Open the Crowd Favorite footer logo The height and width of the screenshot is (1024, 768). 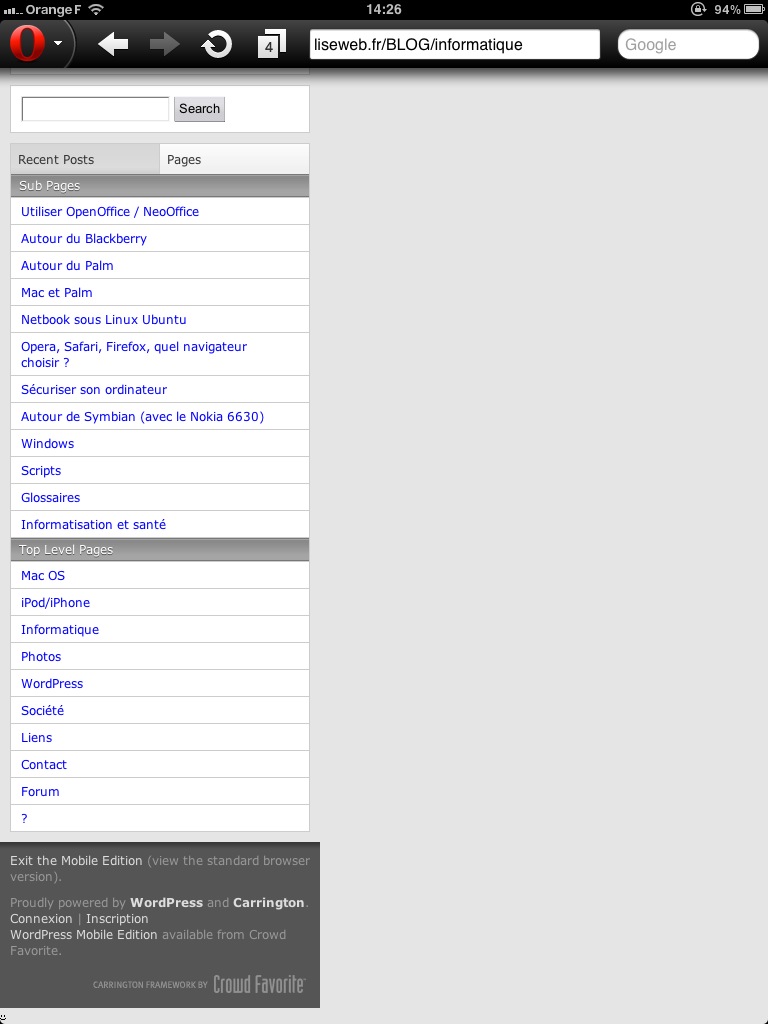[258, 984]
